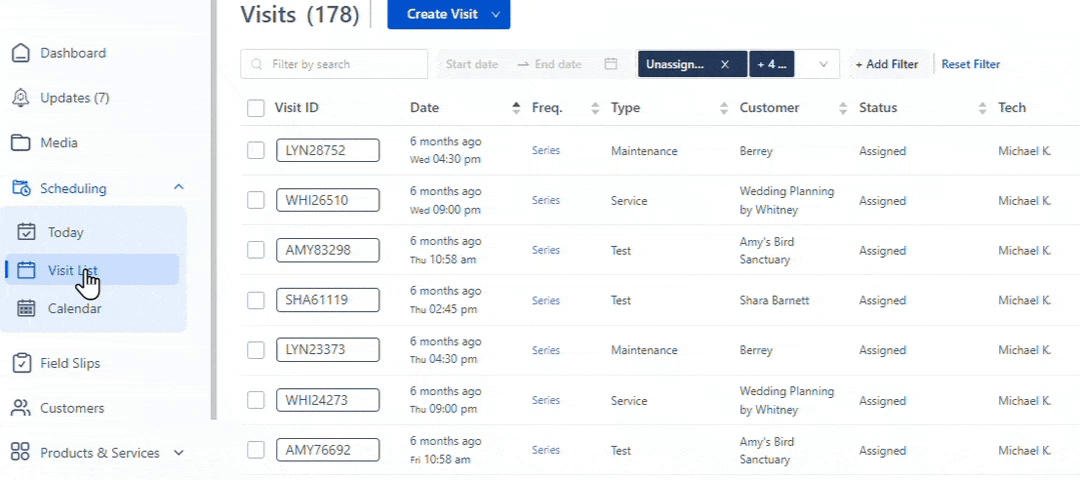Click the Media folder icon

pyautogui.click(x=21, y=143)
